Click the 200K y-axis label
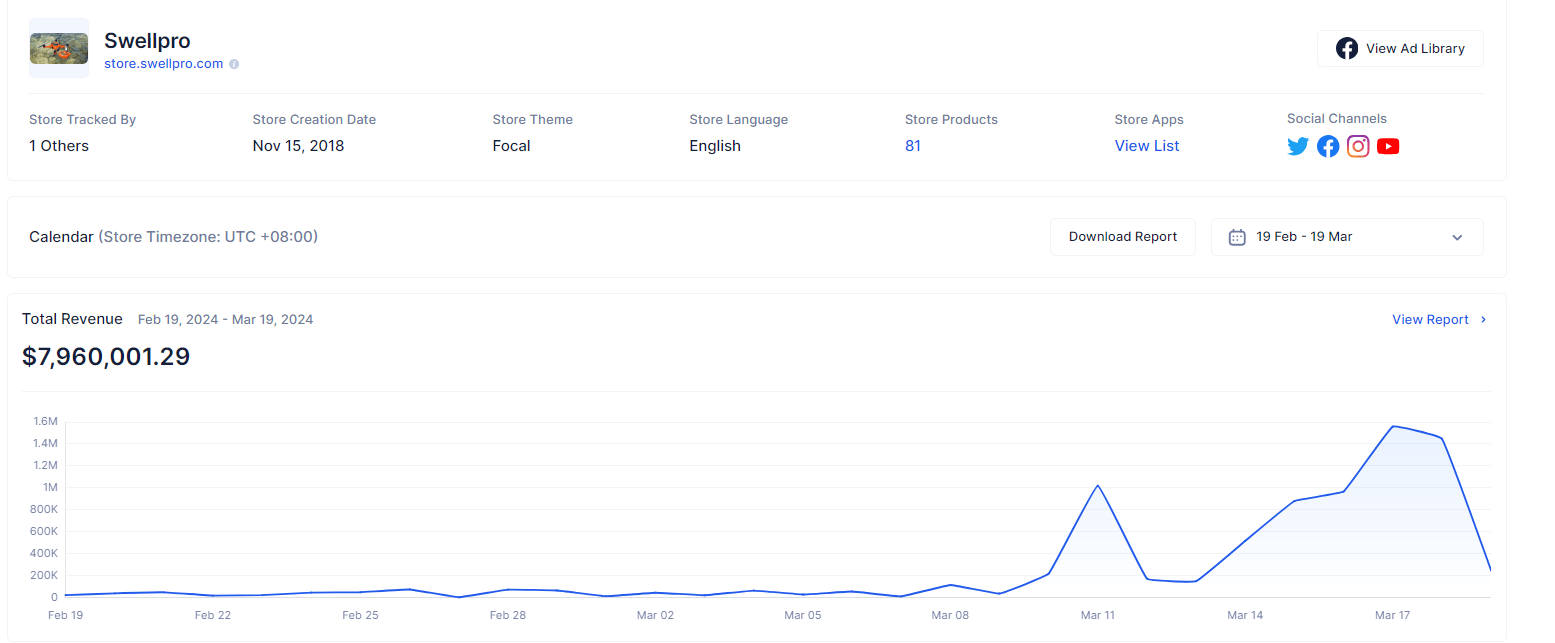The width and height of the screenshot is (1555, 643). pos(44,575)
